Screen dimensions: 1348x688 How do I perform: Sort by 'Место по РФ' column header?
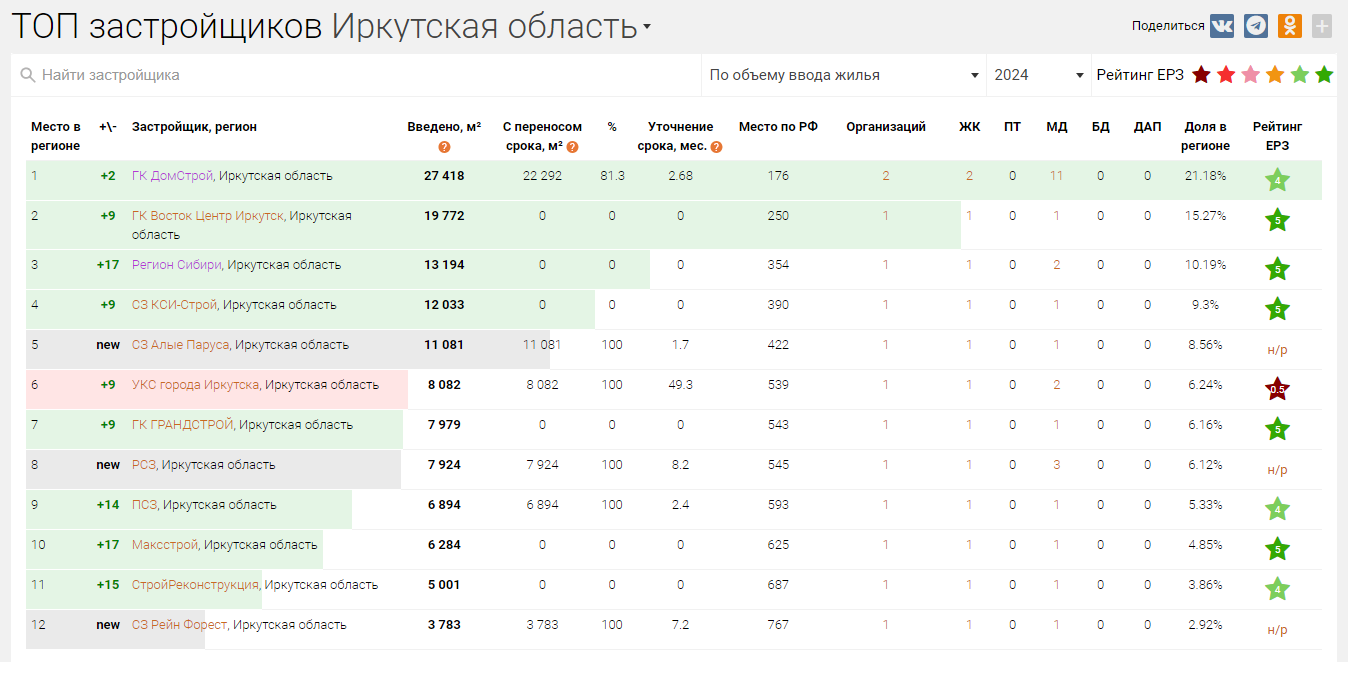point(778,127)
